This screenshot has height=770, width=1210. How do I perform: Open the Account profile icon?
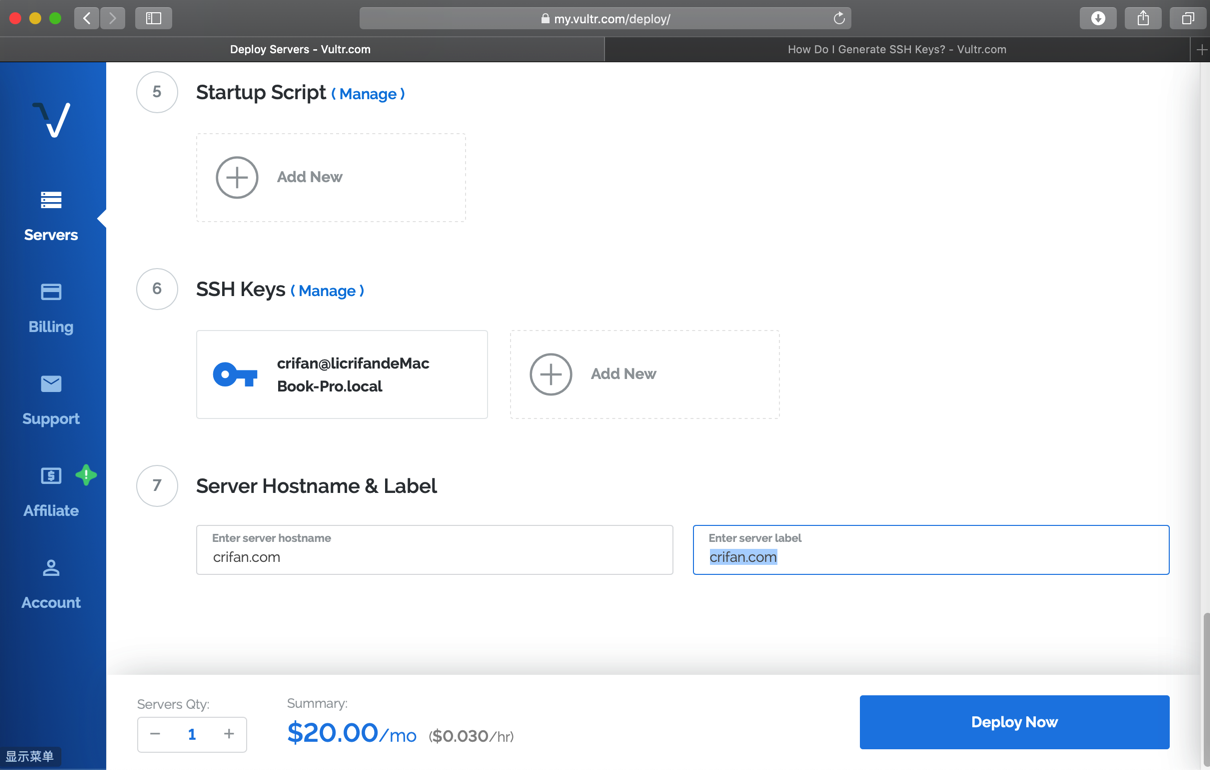coord(51,568)
